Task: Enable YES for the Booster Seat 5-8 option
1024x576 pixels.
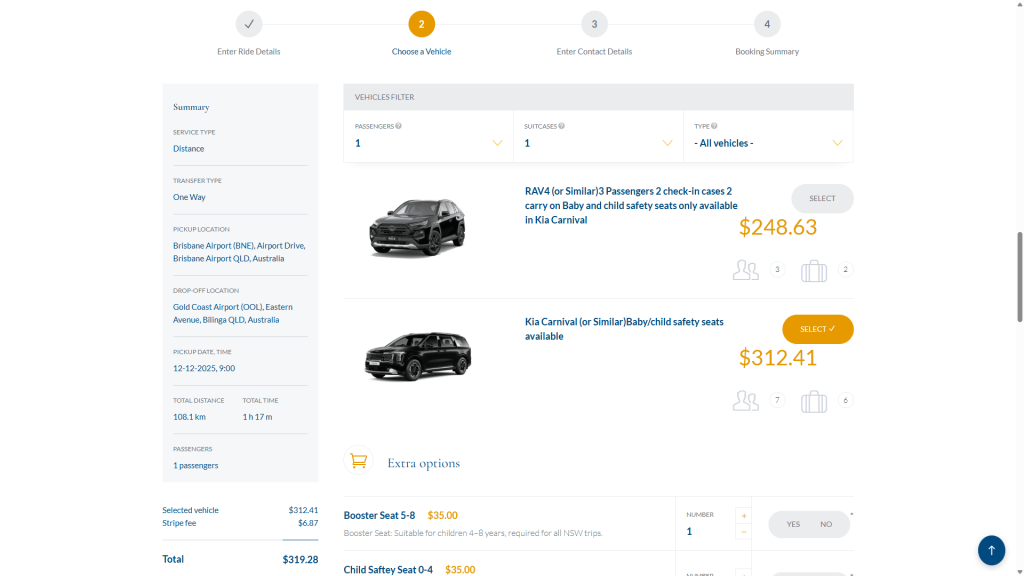Action: tap(793, 524)
